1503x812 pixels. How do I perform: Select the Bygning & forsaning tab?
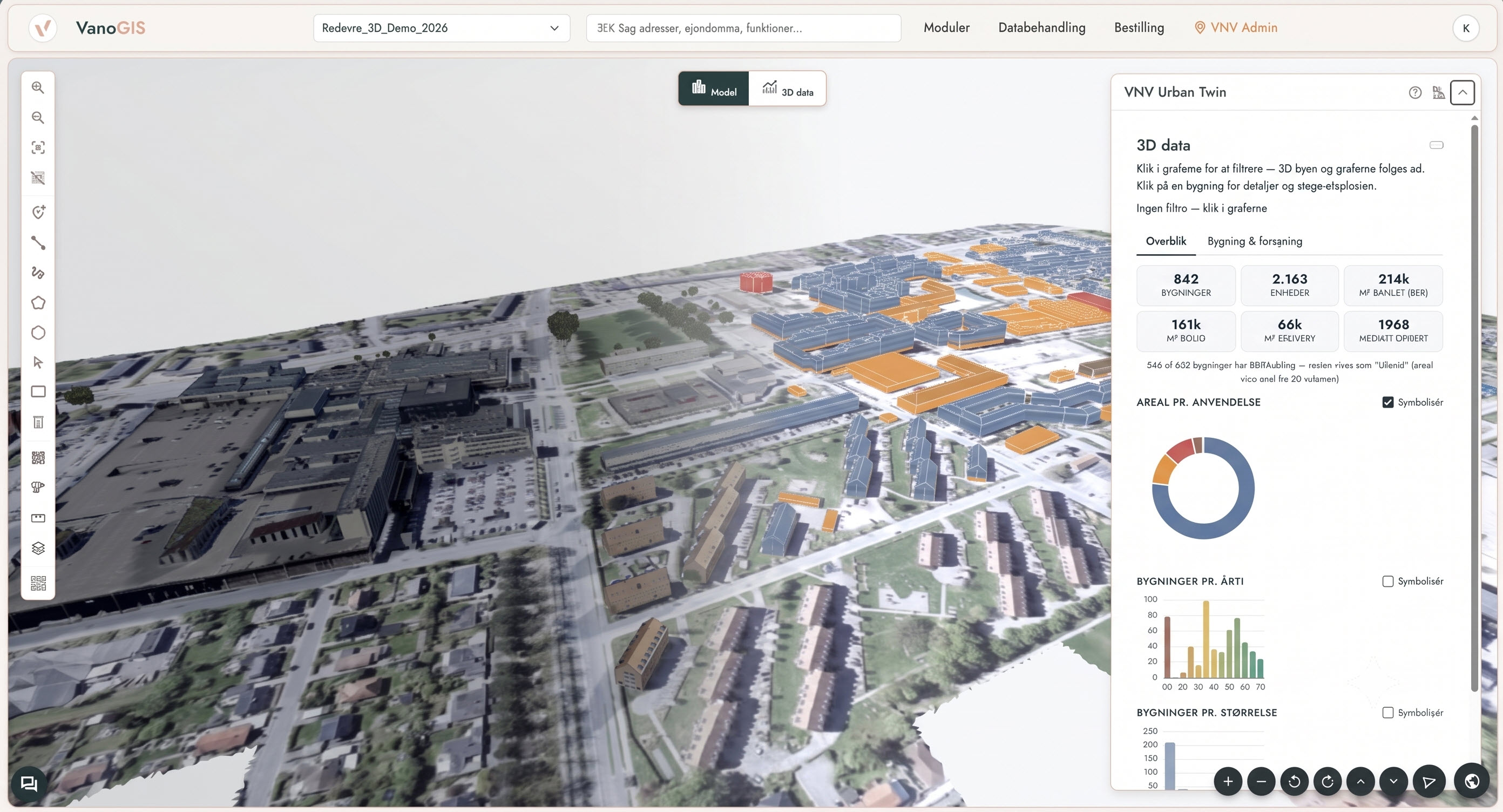coord(1255,241)
